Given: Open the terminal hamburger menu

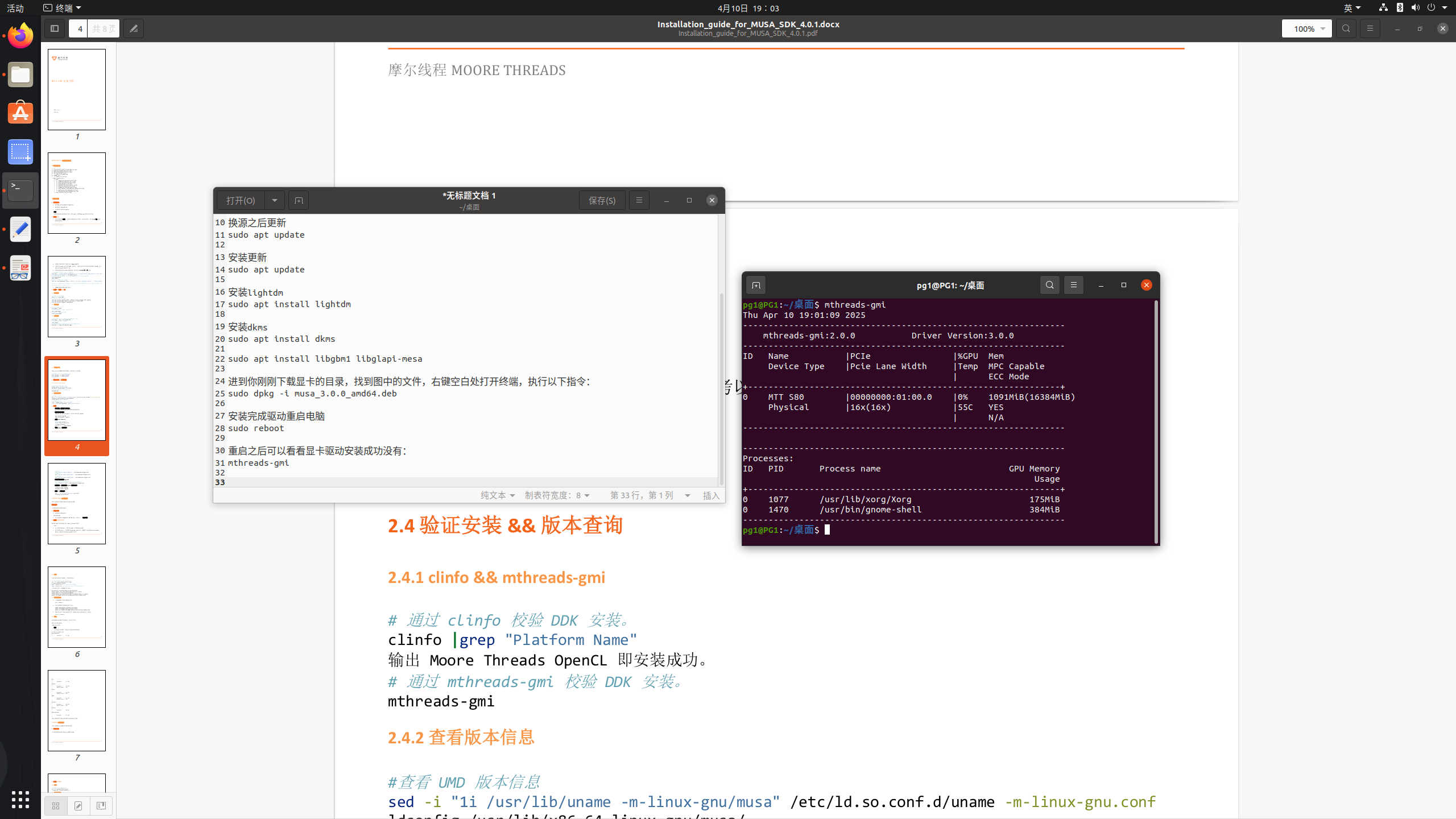Looking at the screenshot, I should (1074, 285).
